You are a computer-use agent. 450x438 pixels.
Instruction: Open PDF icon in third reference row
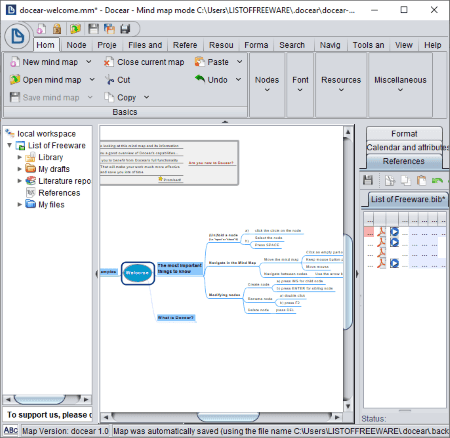pyautogui.click(x=381, y=253)
